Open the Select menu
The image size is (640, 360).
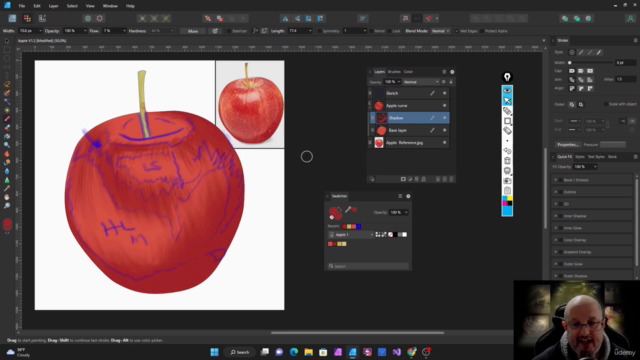tap(72, 6)
